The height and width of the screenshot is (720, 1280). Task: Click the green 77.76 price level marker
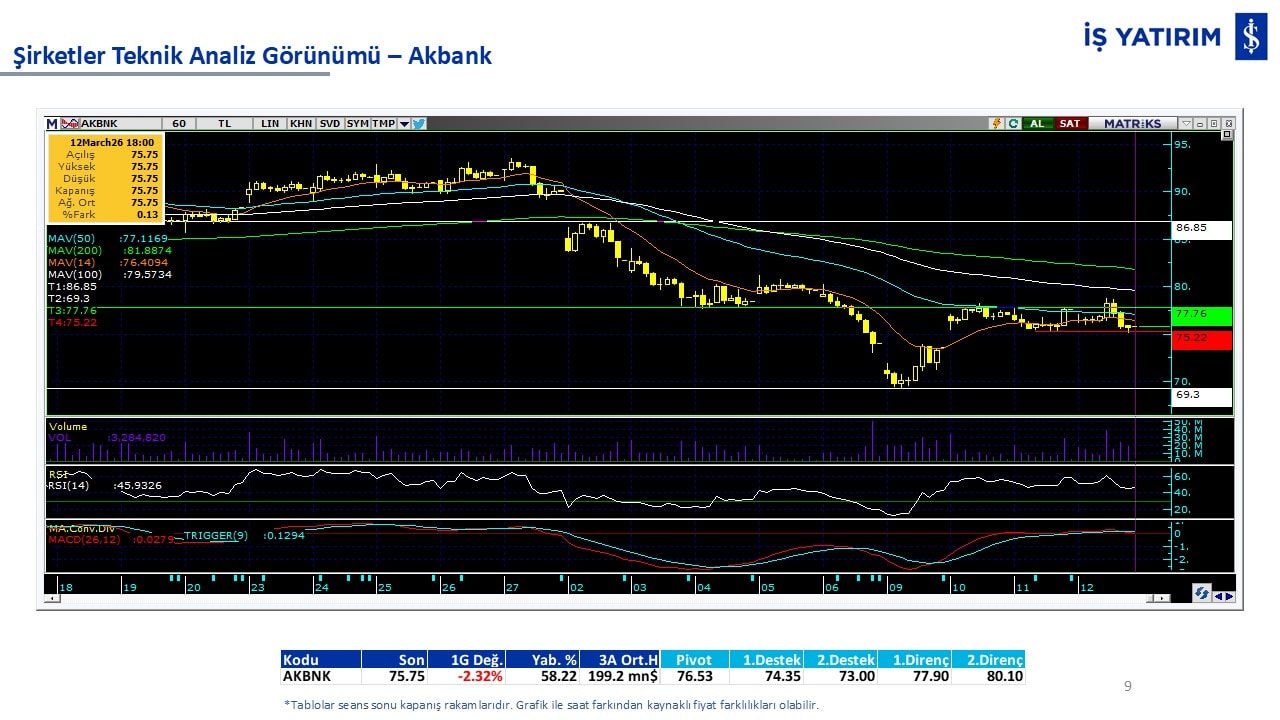coord(1202,315)
